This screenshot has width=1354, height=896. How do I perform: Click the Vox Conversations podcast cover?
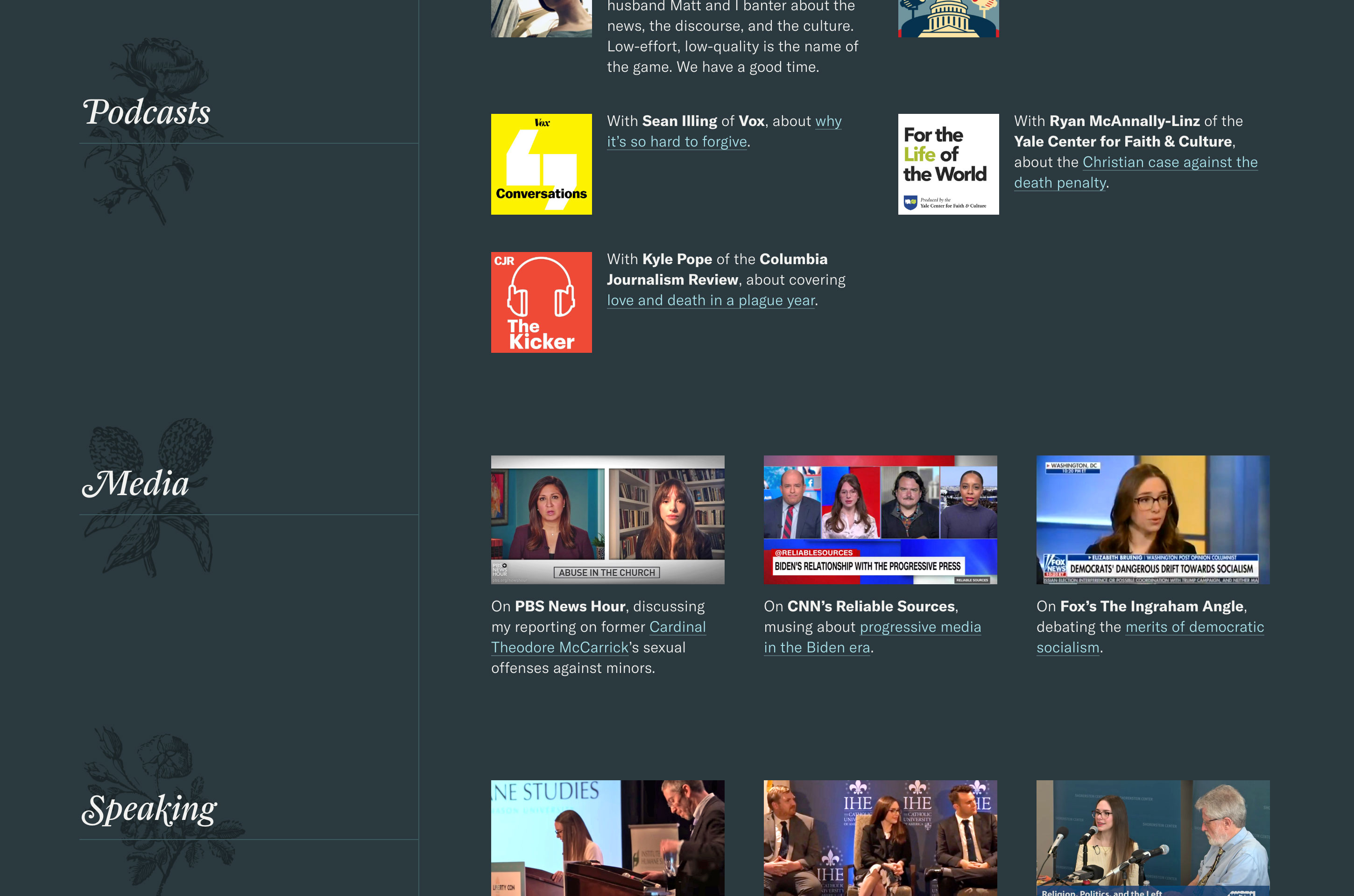point(541,164)
